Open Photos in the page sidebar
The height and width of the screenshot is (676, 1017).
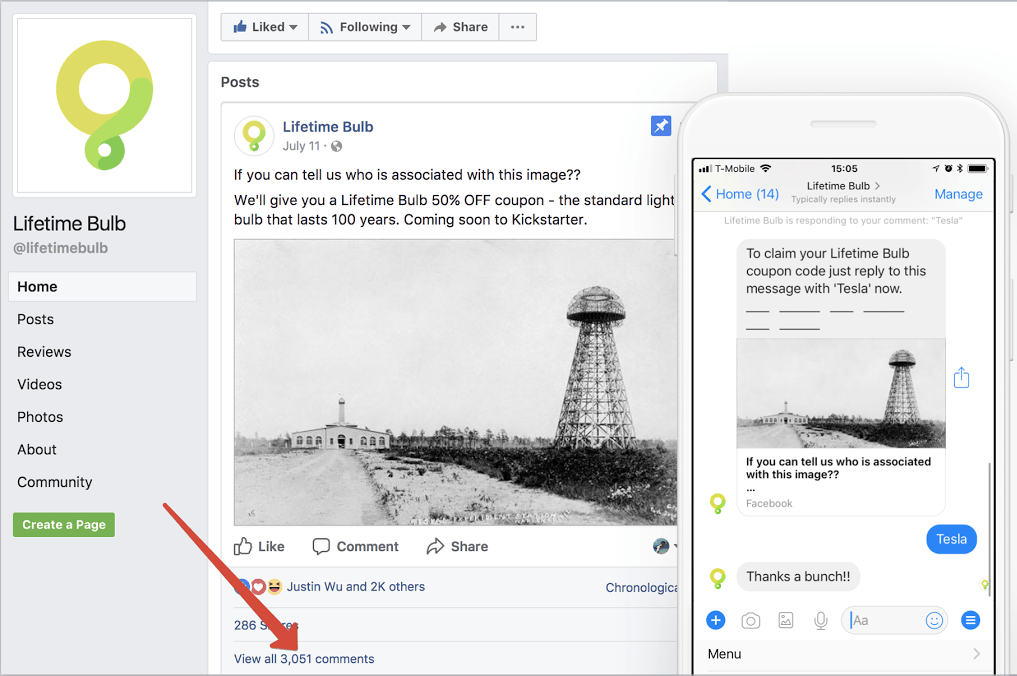coord(40,416)
